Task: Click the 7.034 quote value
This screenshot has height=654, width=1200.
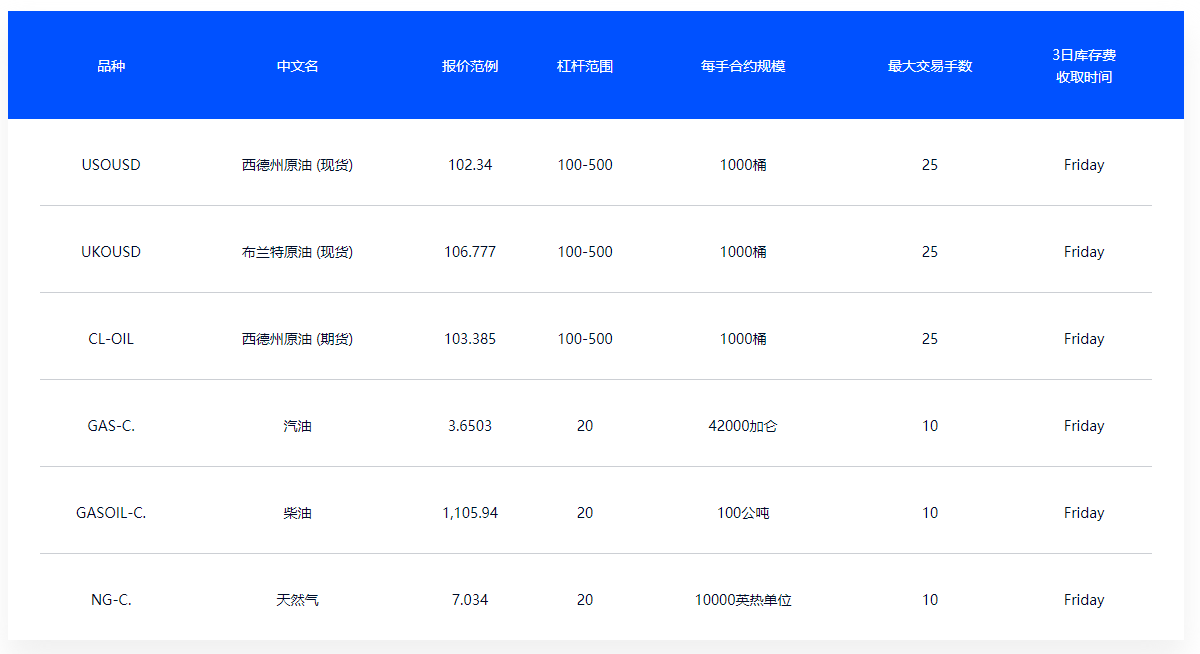Action: pos(470,600)
